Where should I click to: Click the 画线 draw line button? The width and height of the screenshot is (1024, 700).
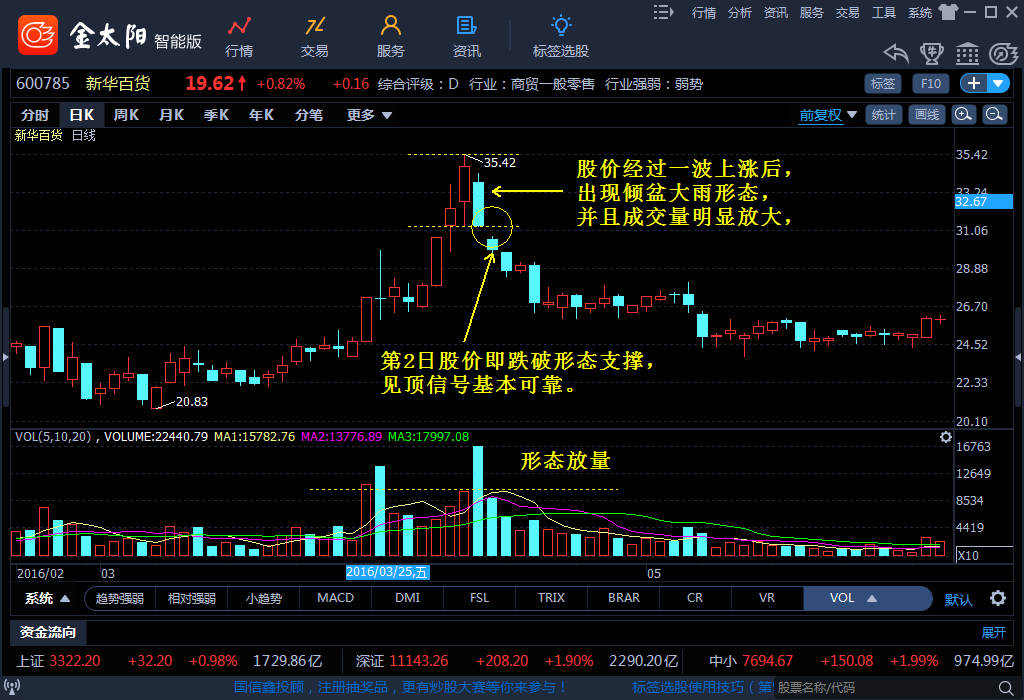click(x=927, y=115)
